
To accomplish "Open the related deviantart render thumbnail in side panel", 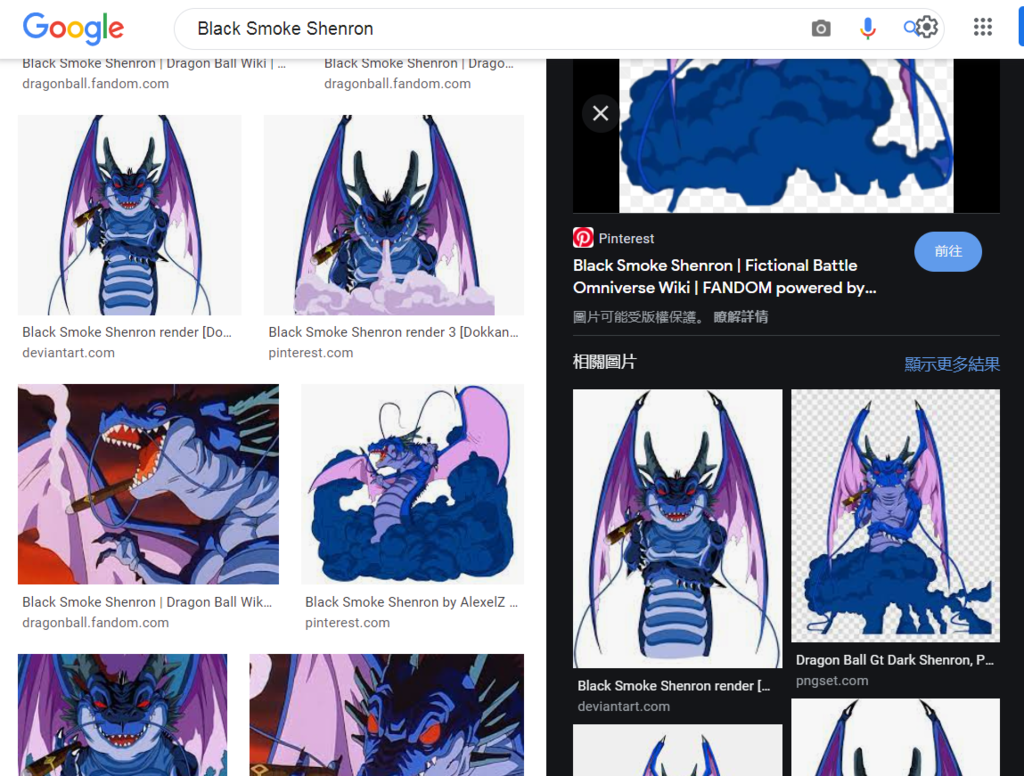I will tap(677, 528).
